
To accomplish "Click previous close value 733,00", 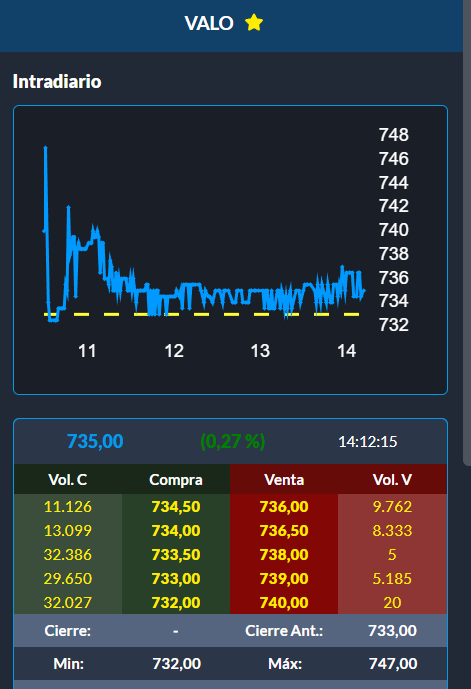I will click(x=392, y=631).
